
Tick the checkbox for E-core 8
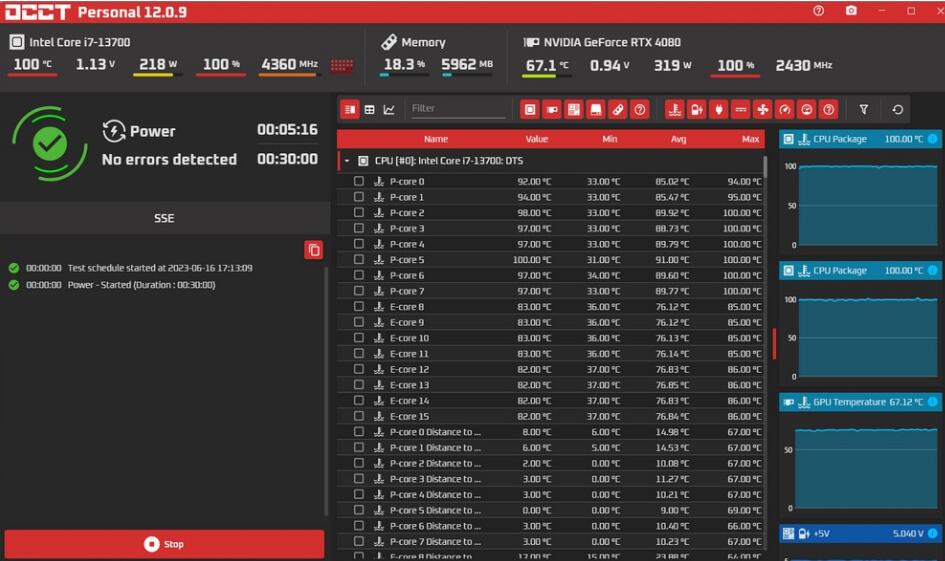click(359, 307)
